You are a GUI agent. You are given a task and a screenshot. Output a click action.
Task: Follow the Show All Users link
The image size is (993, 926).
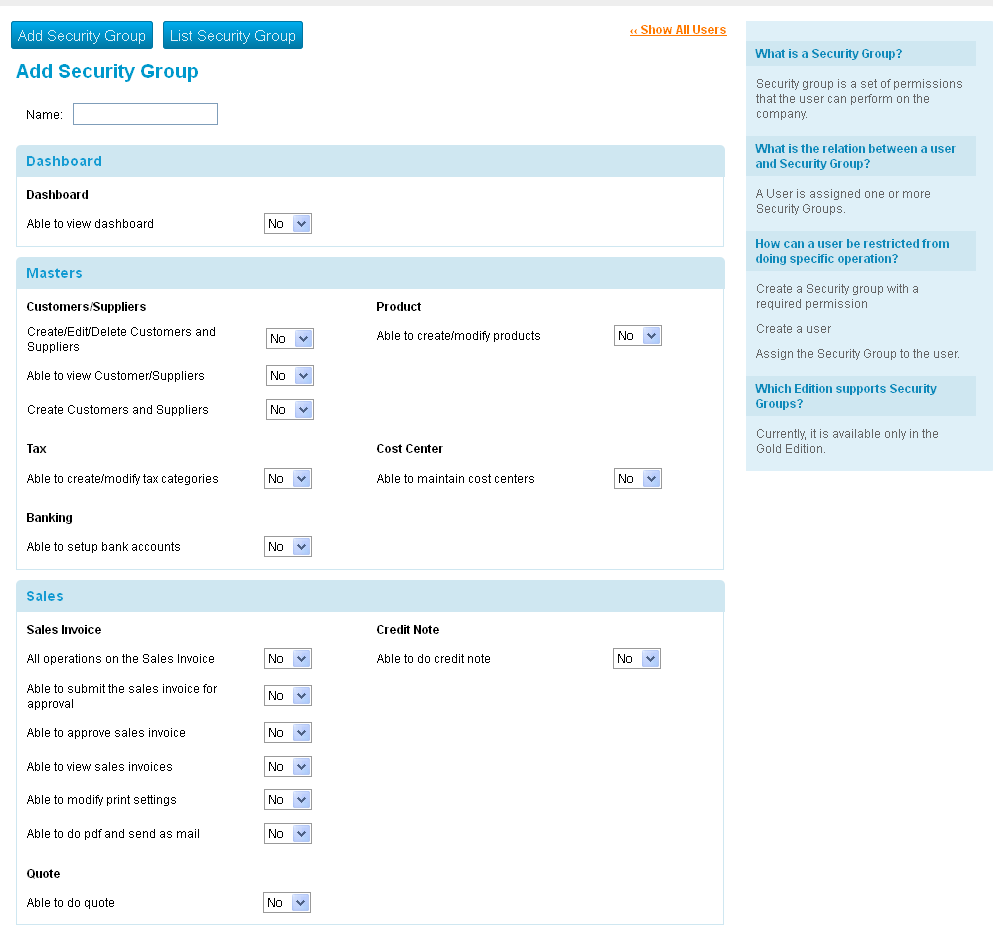[x=678, y=30]
